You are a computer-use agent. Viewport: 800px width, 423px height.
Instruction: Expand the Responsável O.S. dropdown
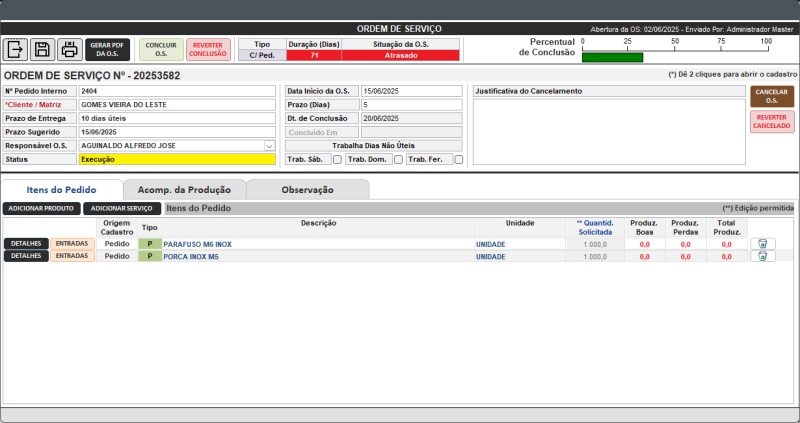tap(269, 145)
